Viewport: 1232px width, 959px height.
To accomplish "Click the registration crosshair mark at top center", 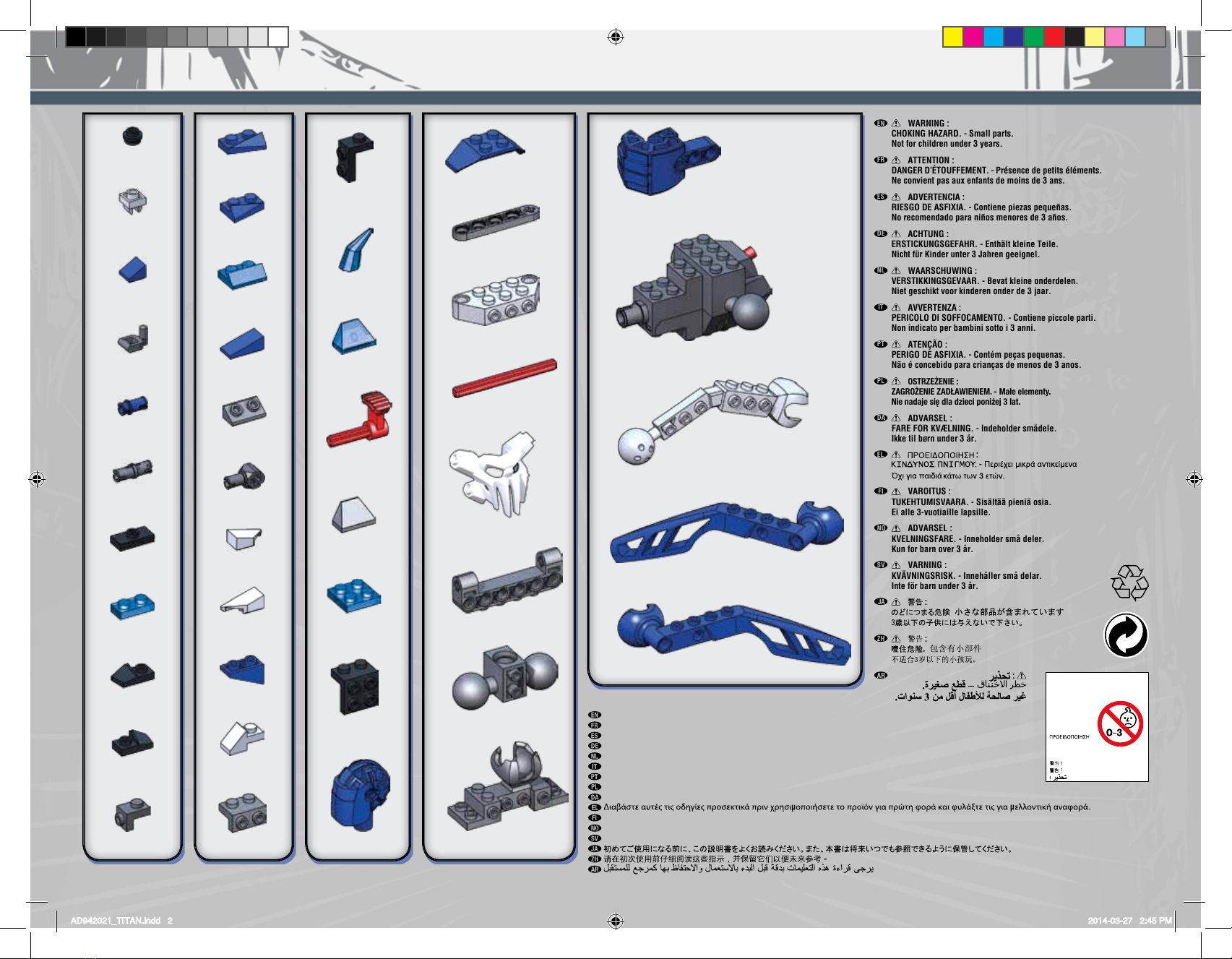I will pyautogui.click(x=616, y=37).
